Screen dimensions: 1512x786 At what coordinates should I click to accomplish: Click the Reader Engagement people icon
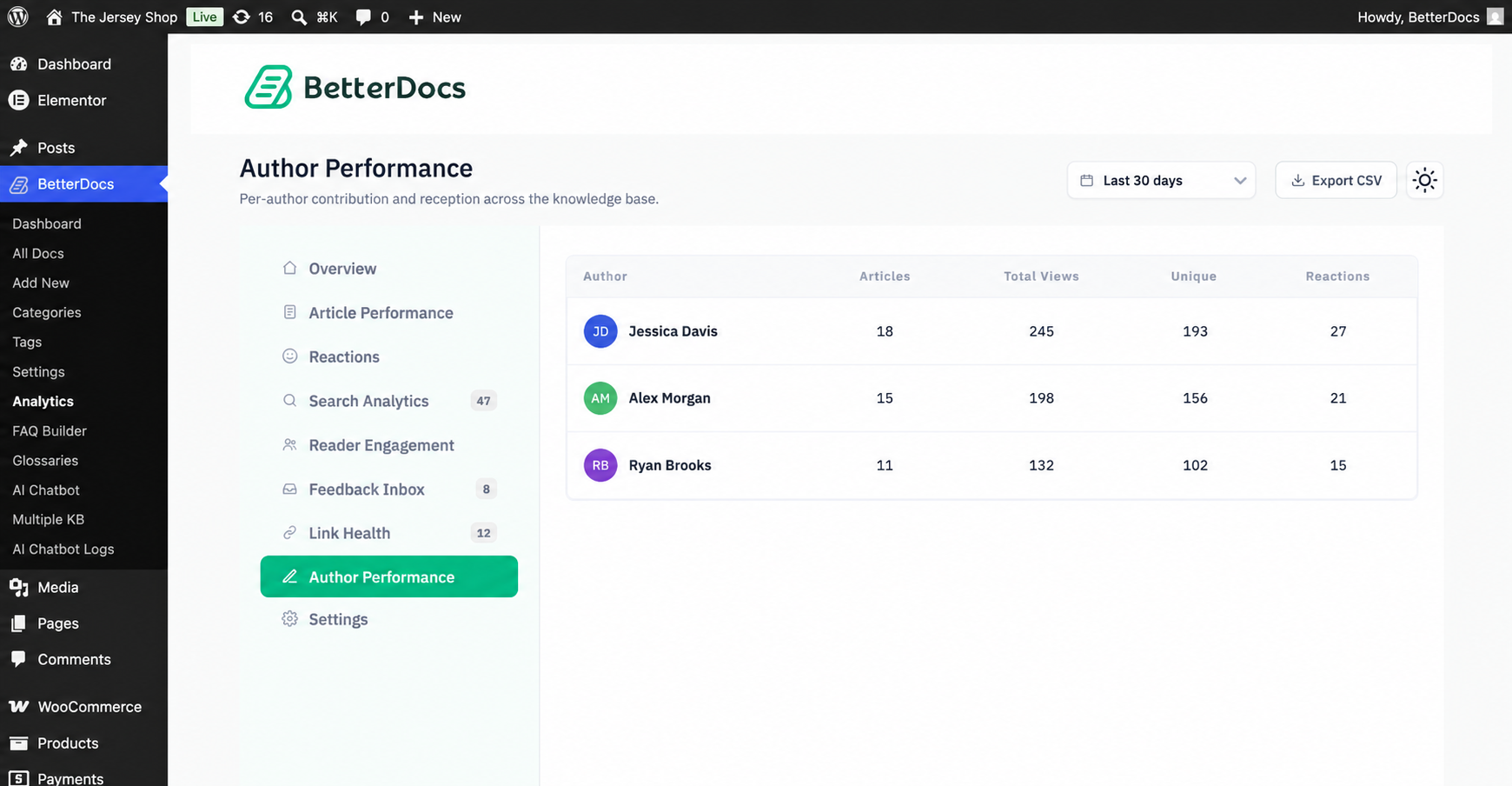pos(290,444)
